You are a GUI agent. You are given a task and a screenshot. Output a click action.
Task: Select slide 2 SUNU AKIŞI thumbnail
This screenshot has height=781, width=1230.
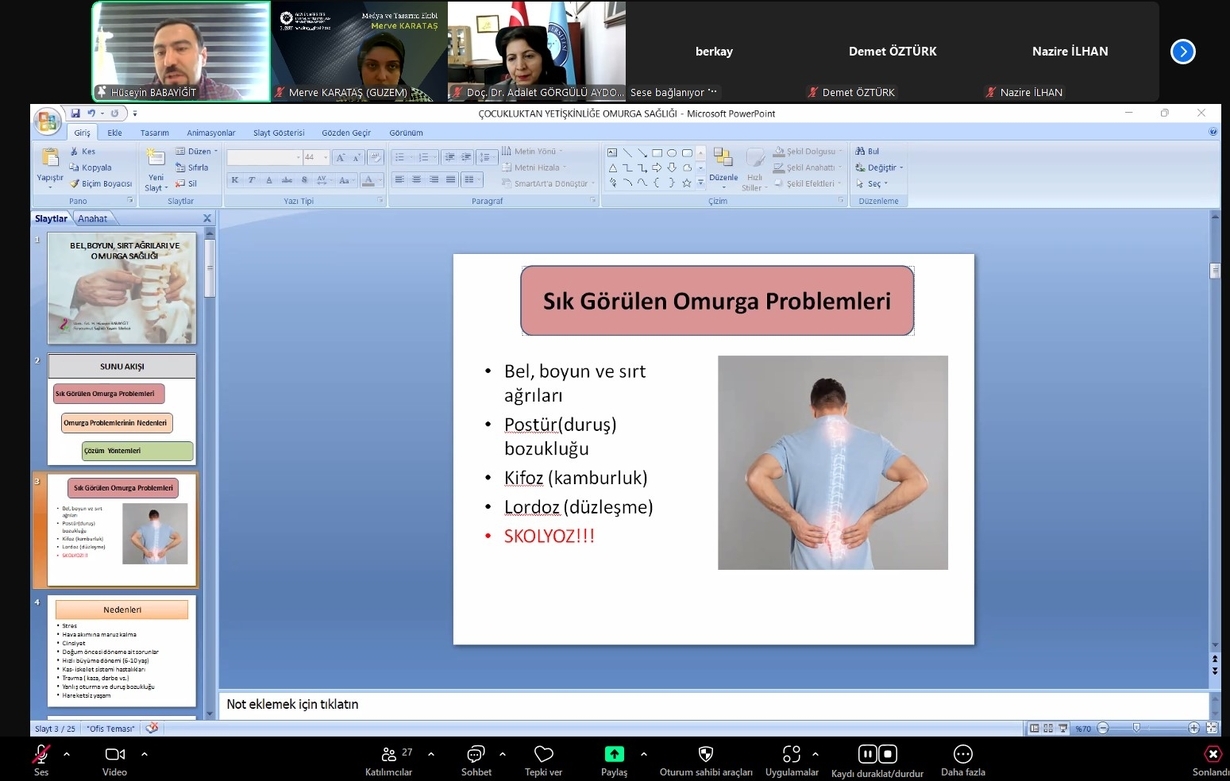coord(121,409)
